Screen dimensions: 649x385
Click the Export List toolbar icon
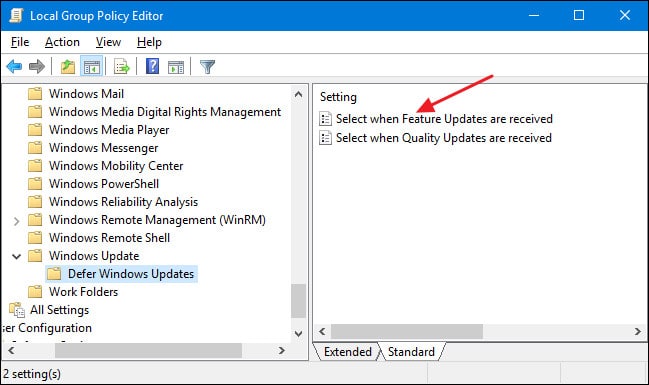click(x=122, y=66)
